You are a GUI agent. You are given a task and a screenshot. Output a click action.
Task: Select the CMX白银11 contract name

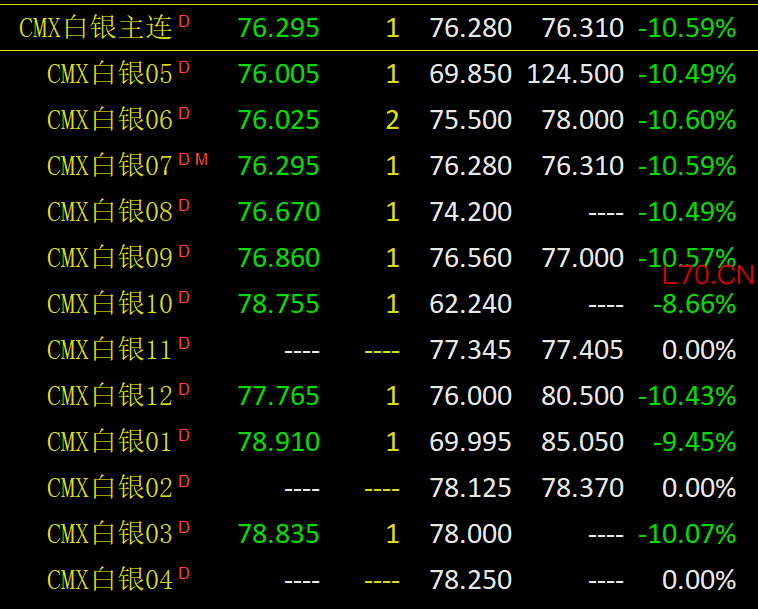pyautogui.click(x=110, y=349)
